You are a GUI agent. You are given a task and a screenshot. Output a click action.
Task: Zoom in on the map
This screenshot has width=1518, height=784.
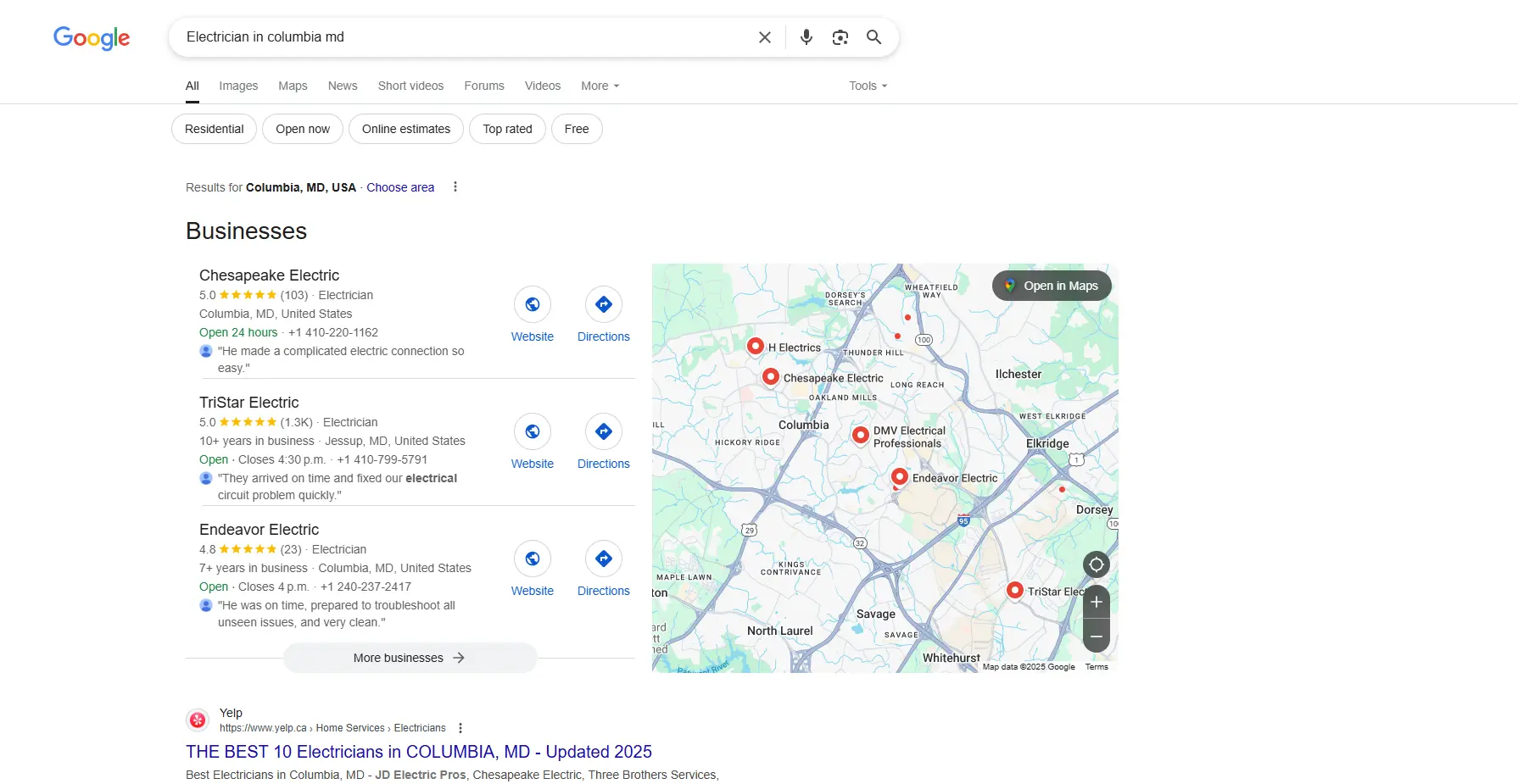point(1096,602)
